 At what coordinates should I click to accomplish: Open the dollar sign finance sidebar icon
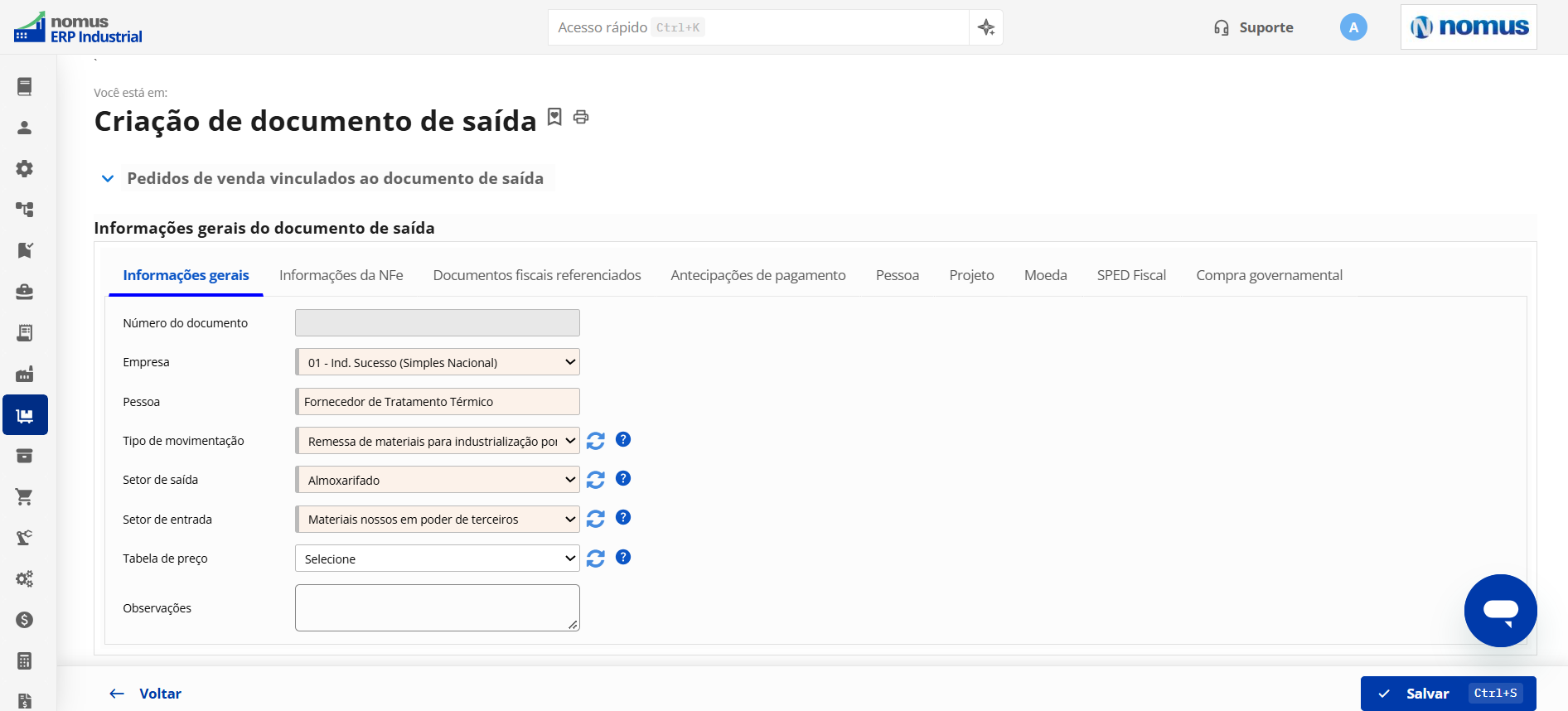tap(25, 620)
